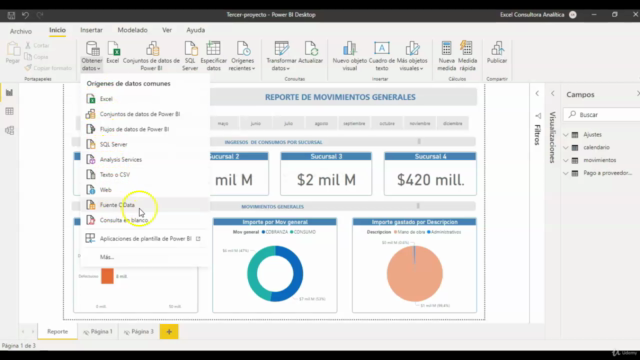This screenshot has height=360, width=640.
Task: Click Más... in the data sources menu
Action: pyautogui.click(x=145, y=257)
